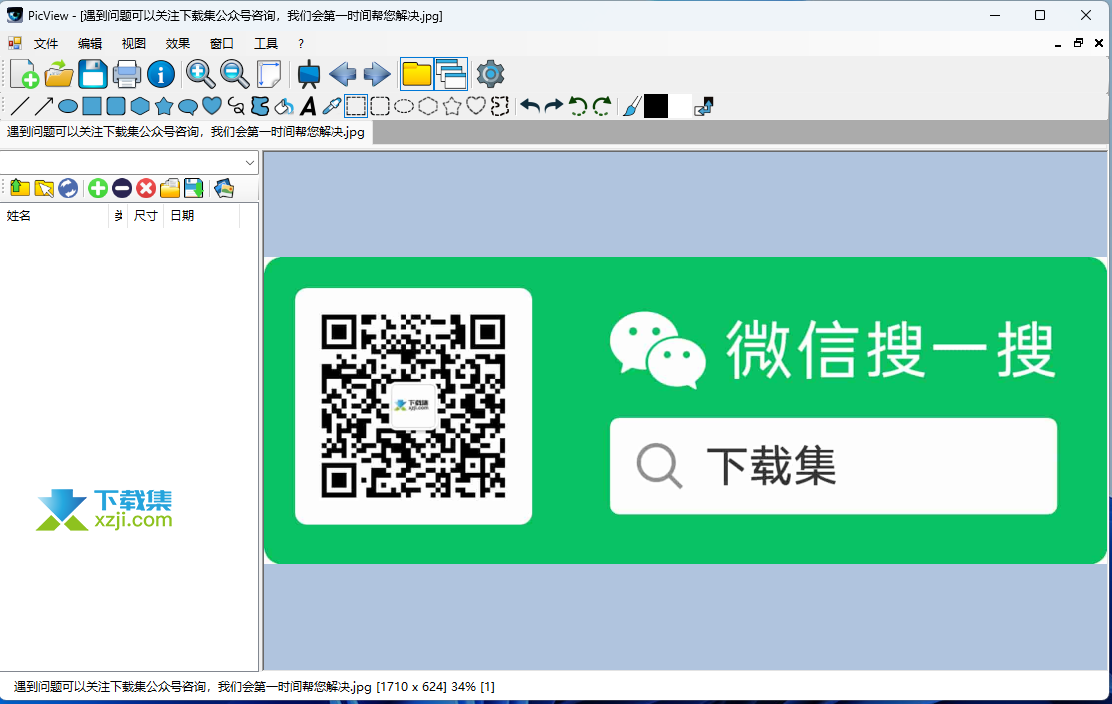The width and height of the screenshot is (1112, 704).
Task: Open the white background color swatch
Action: [x=680, y=106]
